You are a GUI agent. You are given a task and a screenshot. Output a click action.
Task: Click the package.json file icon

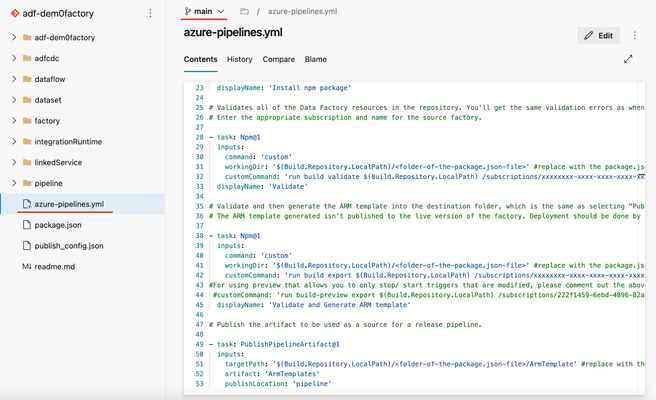27,225
